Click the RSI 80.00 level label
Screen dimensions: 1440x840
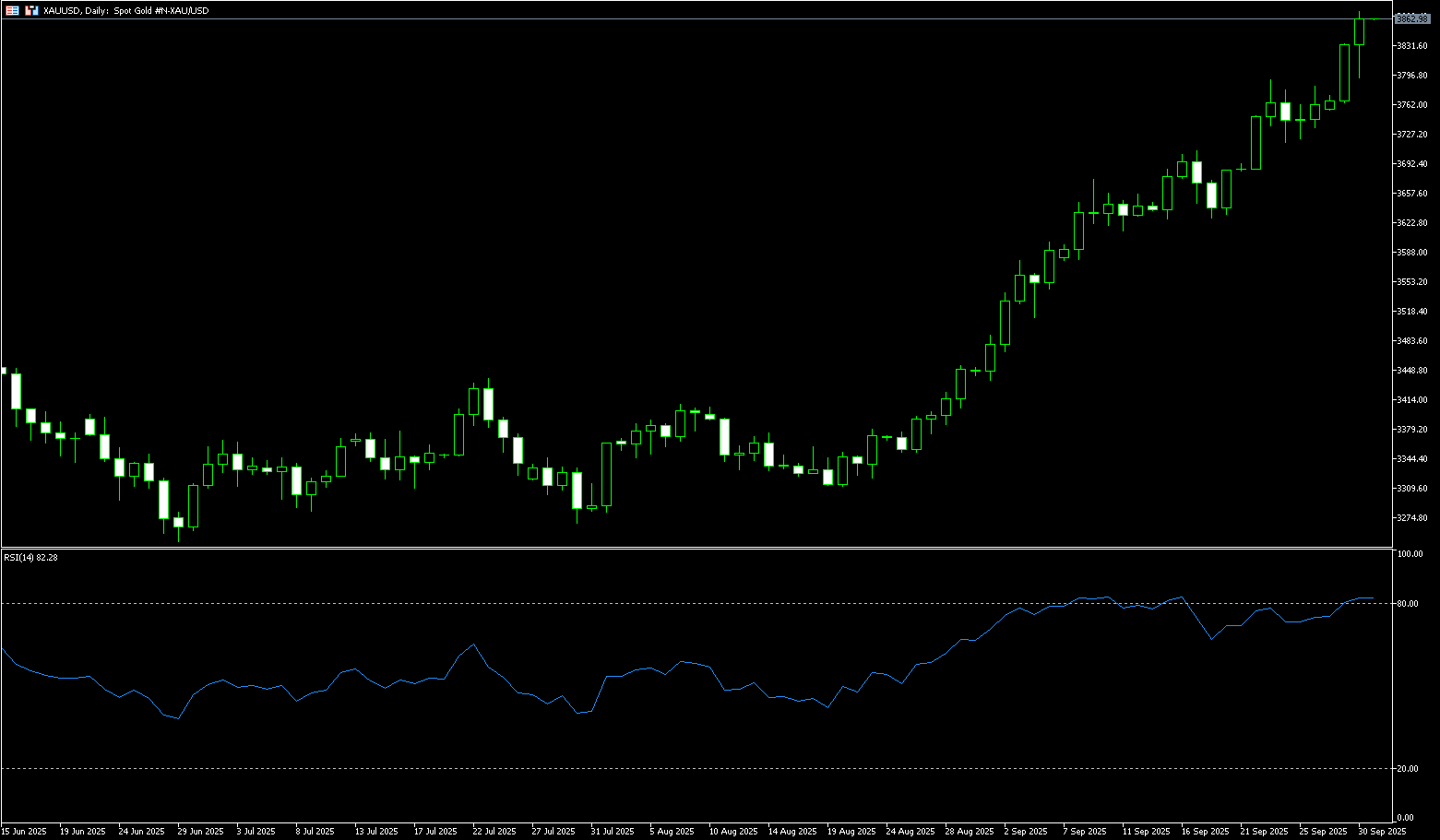(x=1408, y=604)
